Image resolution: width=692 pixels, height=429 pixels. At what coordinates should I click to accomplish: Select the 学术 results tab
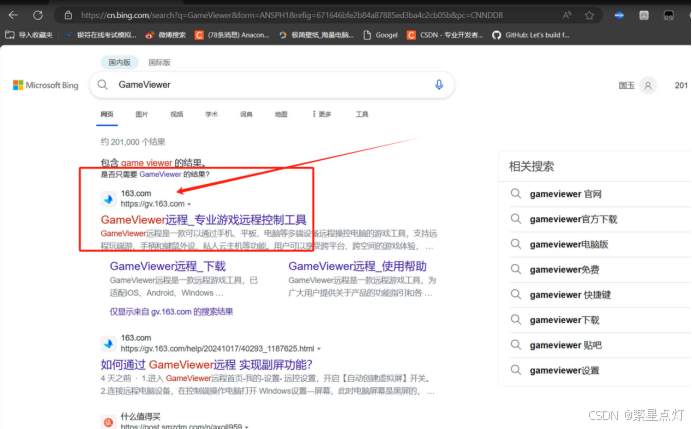click(x=211, y=114)
